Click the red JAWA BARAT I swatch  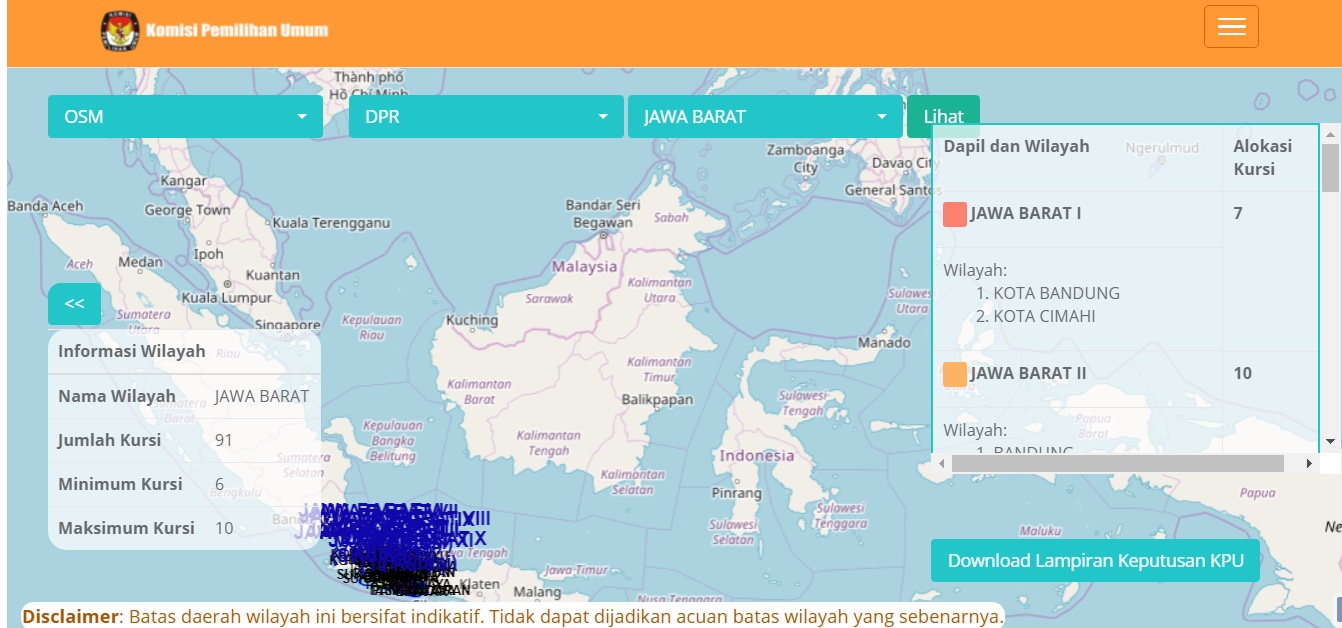pyautogui.click(x=955, y=214)
